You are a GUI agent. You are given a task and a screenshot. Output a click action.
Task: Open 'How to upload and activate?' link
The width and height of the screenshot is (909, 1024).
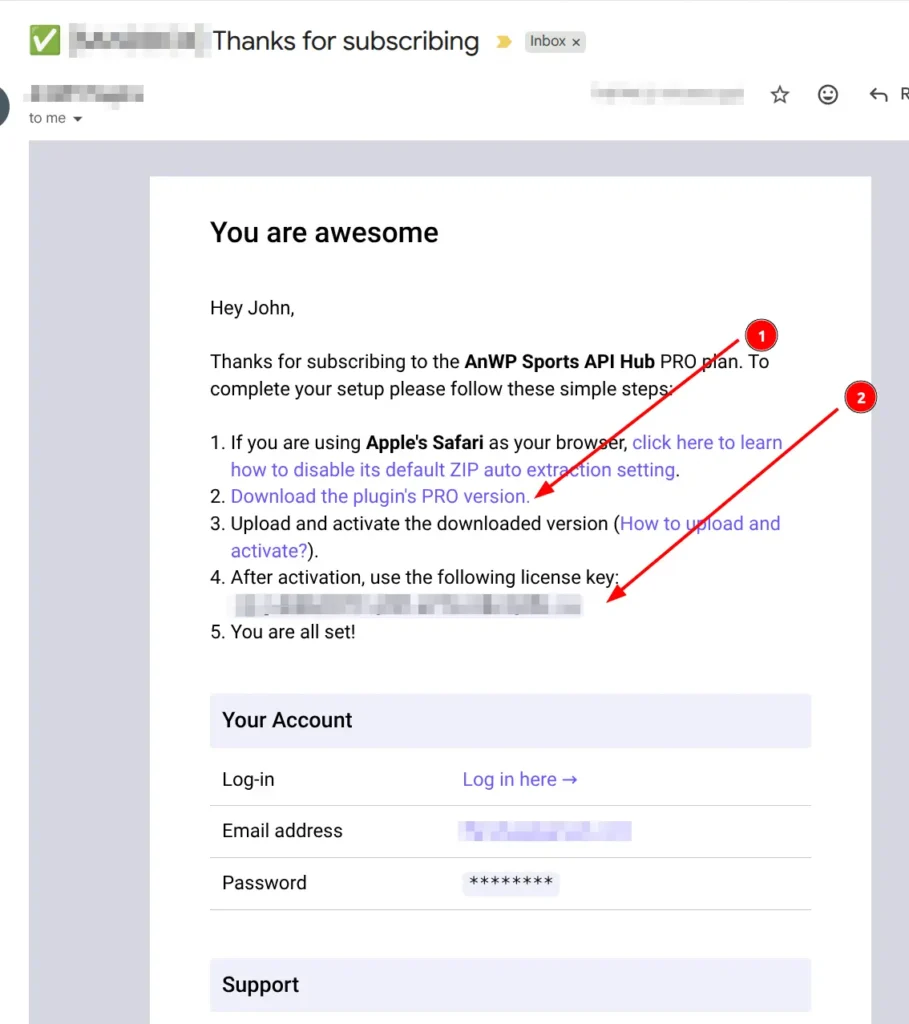pyautogui.click(x=505, y=537)
